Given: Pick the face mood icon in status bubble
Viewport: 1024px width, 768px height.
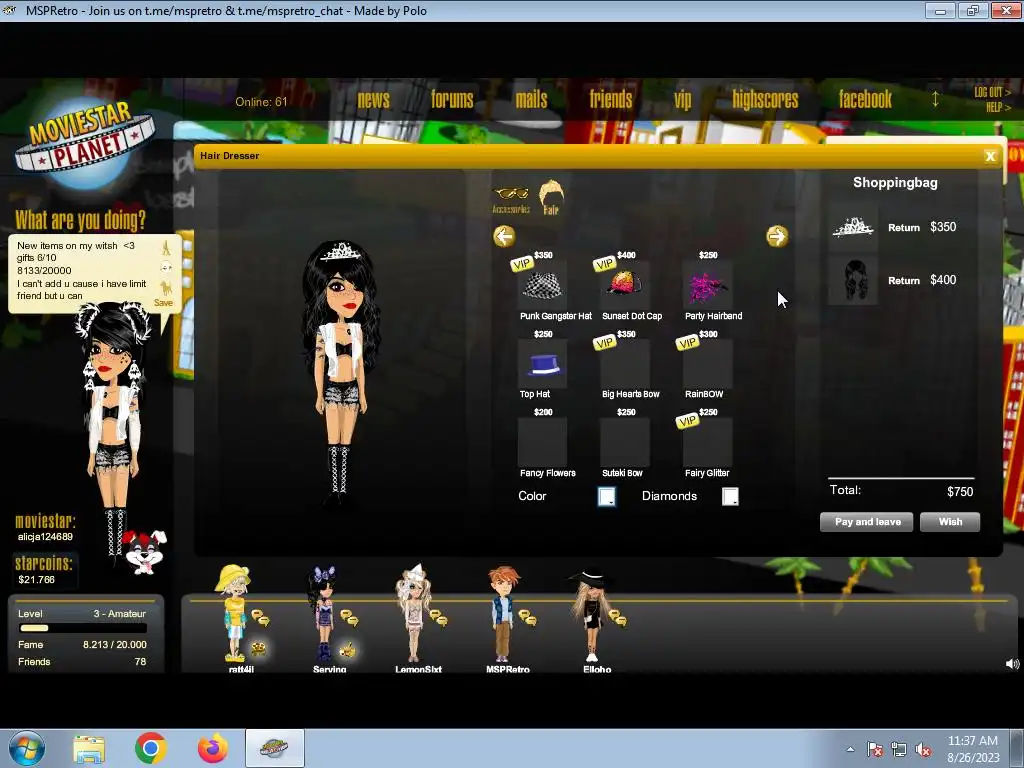Looking at the screenshot, I should click(x=166, y=268).
